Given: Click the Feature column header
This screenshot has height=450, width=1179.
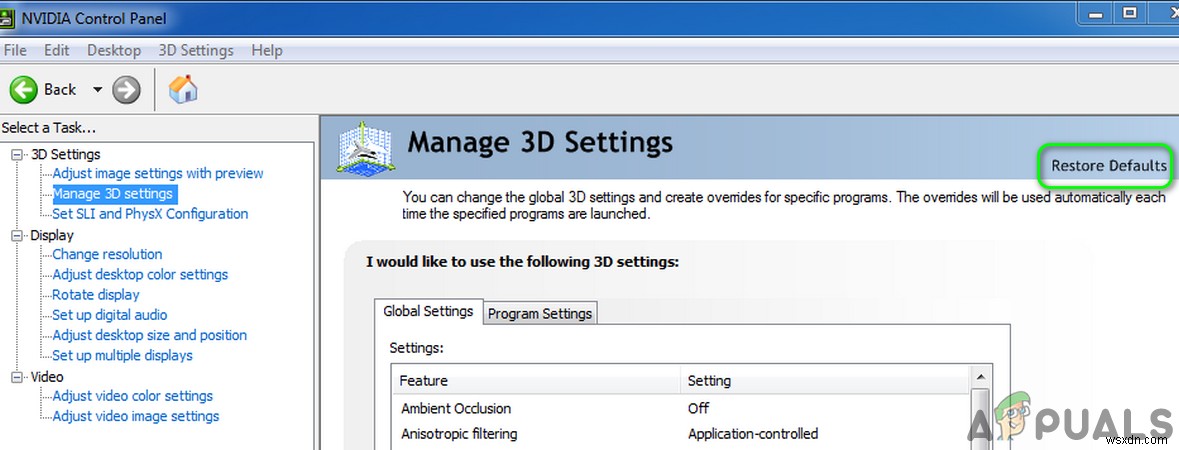Looking at the screenshot, I should point(537,381).
